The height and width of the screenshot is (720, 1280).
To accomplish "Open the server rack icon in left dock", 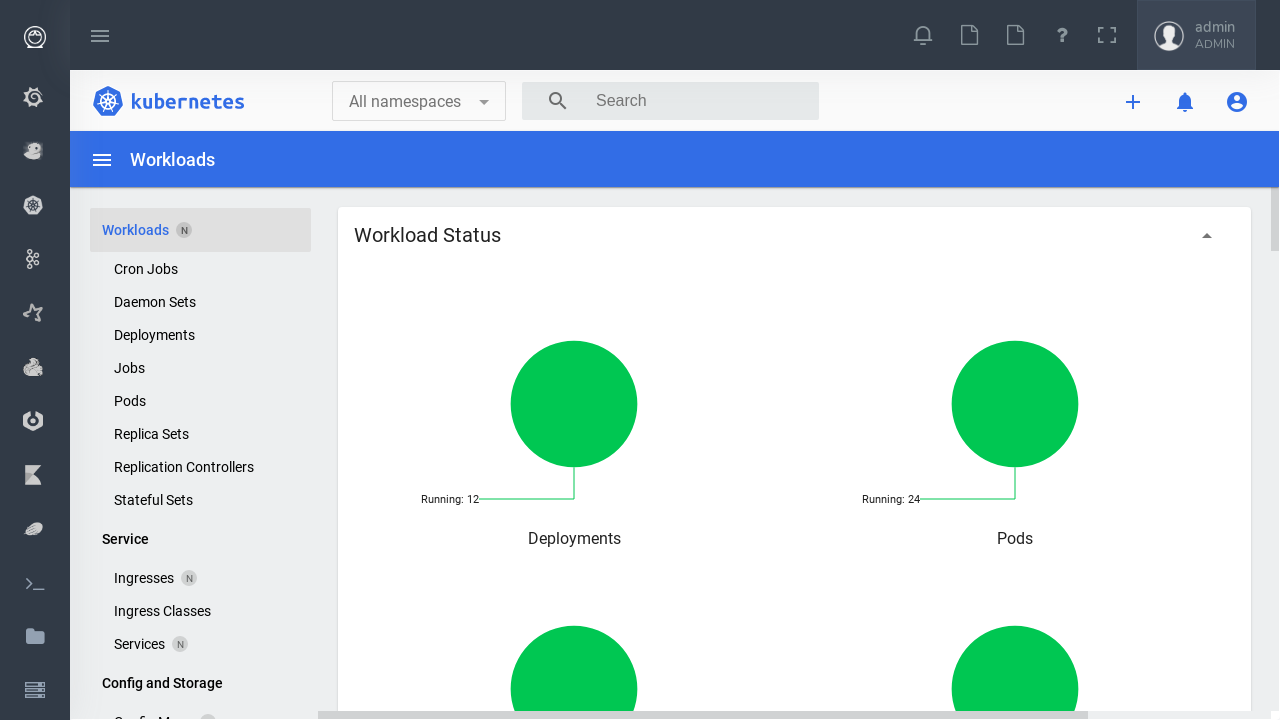I will coord(35,690).
